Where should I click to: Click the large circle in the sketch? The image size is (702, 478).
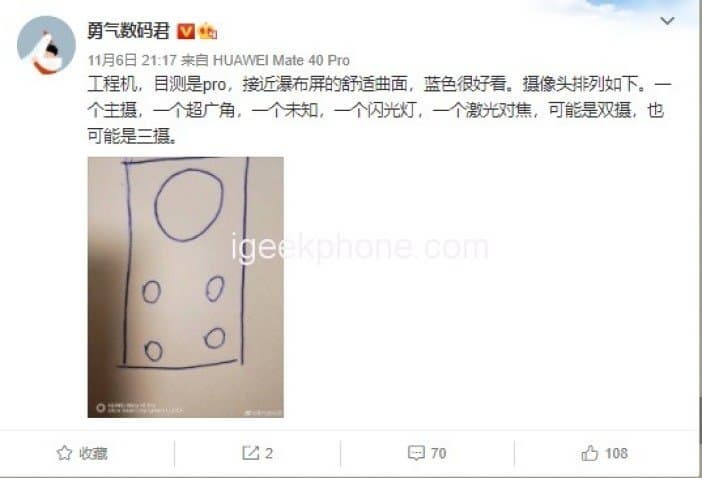pos(188,205)
